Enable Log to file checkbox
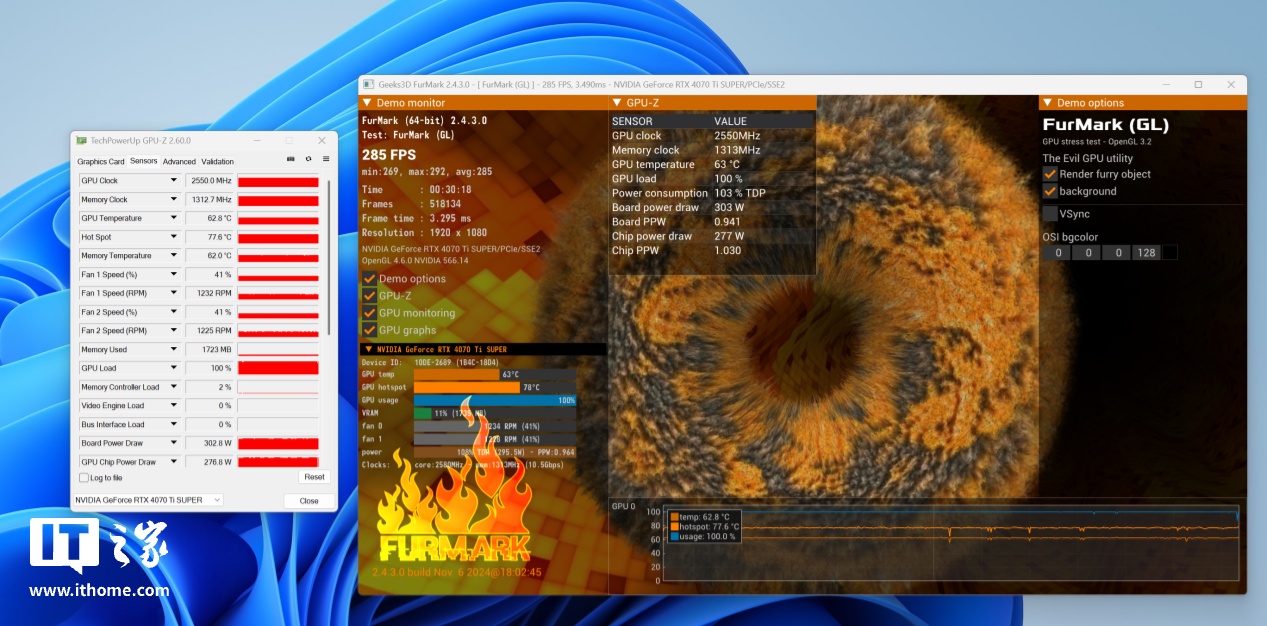The width and height of the screenshot is (1267, 626). 84,478
